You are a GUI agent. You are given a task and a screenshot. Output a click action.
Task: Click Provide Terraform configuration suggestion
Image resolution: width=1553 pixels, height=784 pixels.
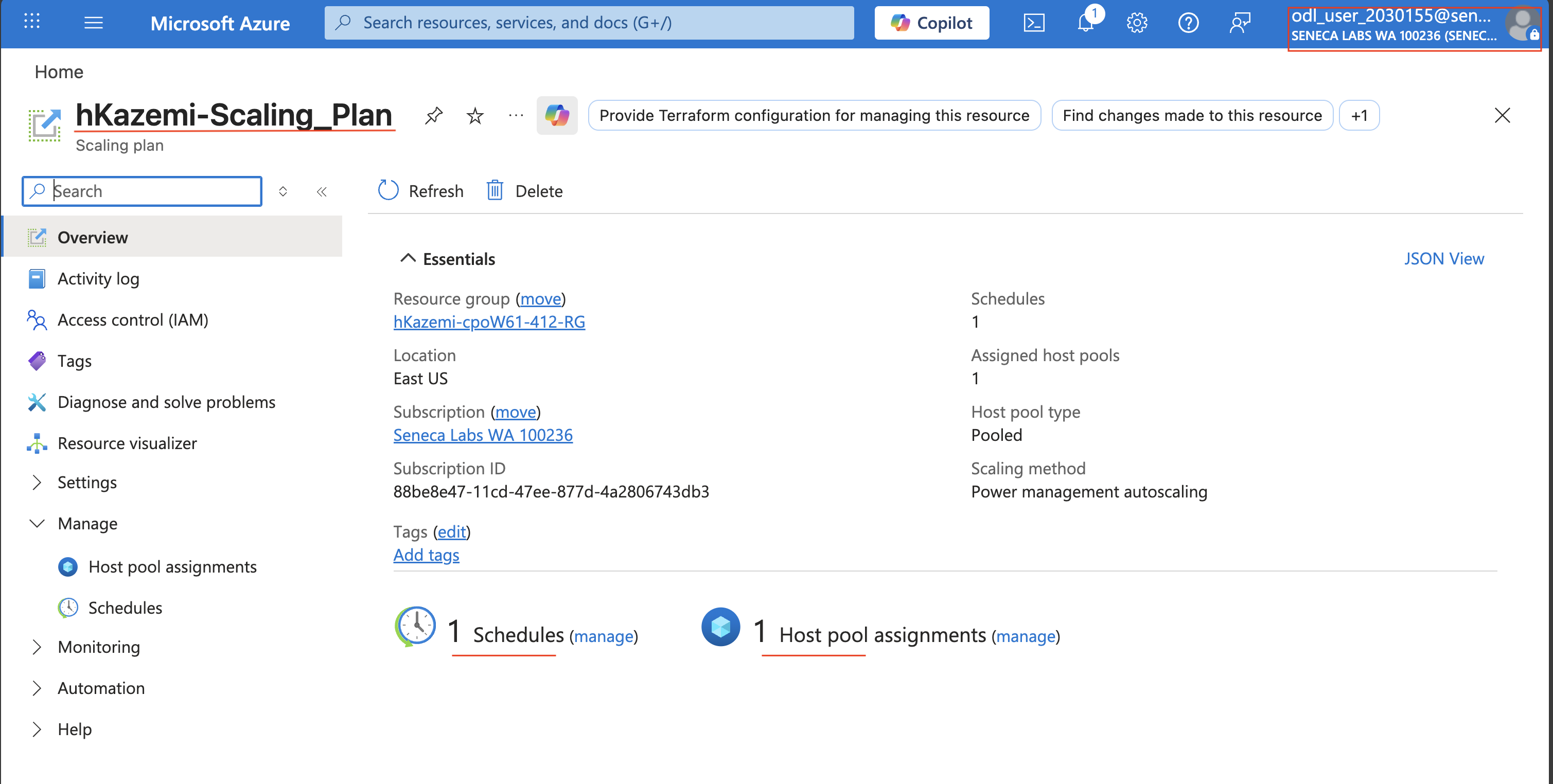coord(815,115)
